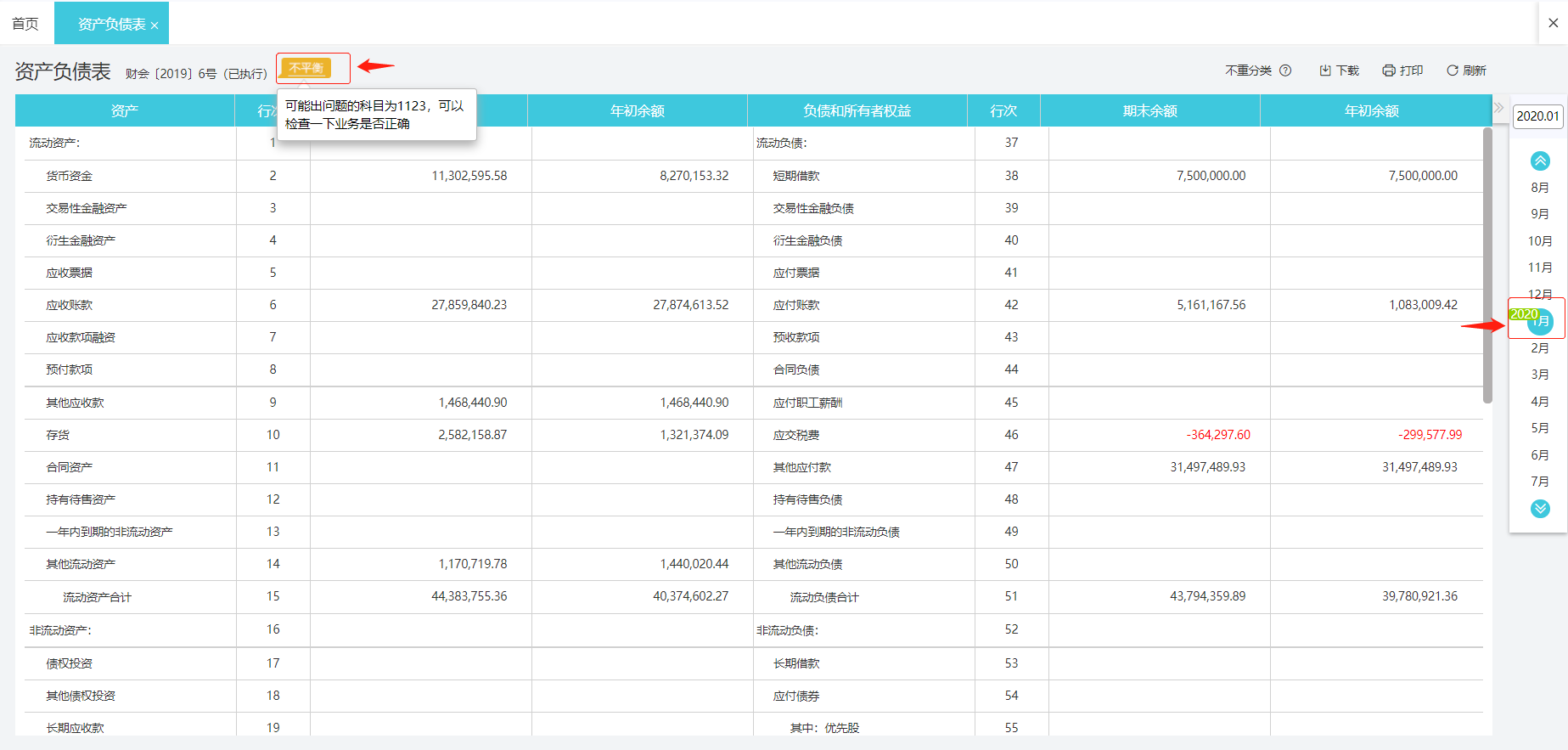Image resolution: width=1568 pixels, height=750 pixels.
Task: Click the 应收账款 row label
Action: point(70,305)
